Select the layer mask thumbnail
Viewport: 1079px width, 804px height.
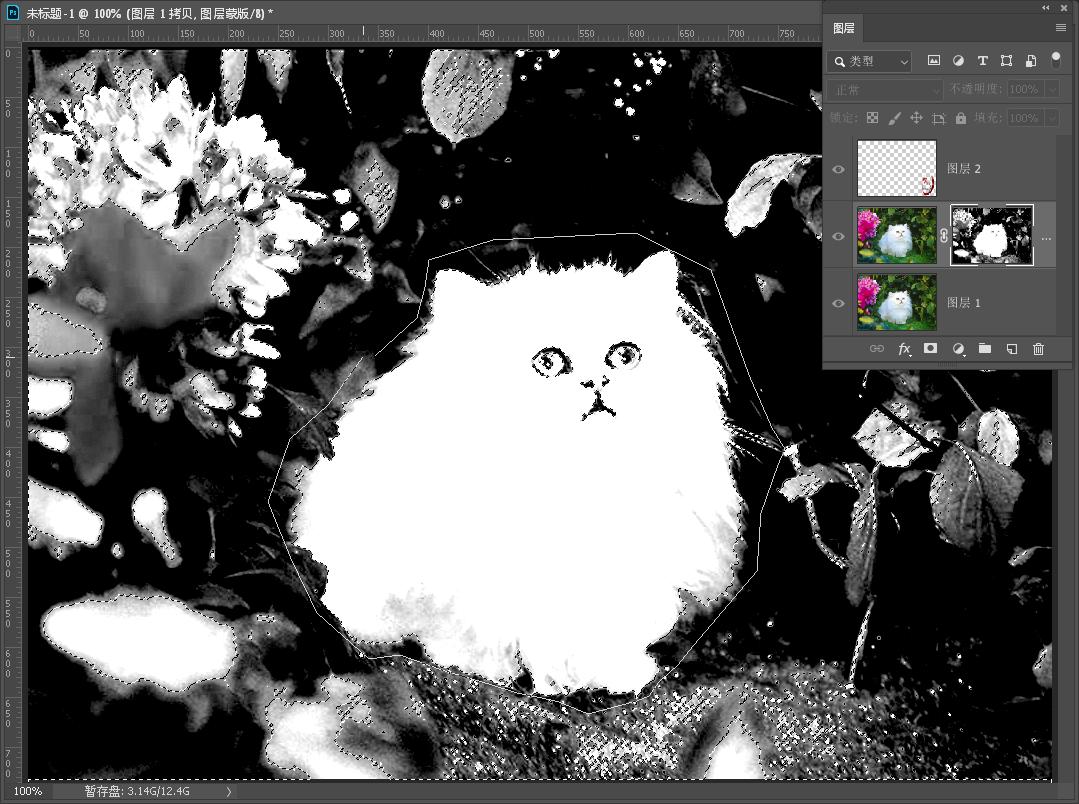991,236
